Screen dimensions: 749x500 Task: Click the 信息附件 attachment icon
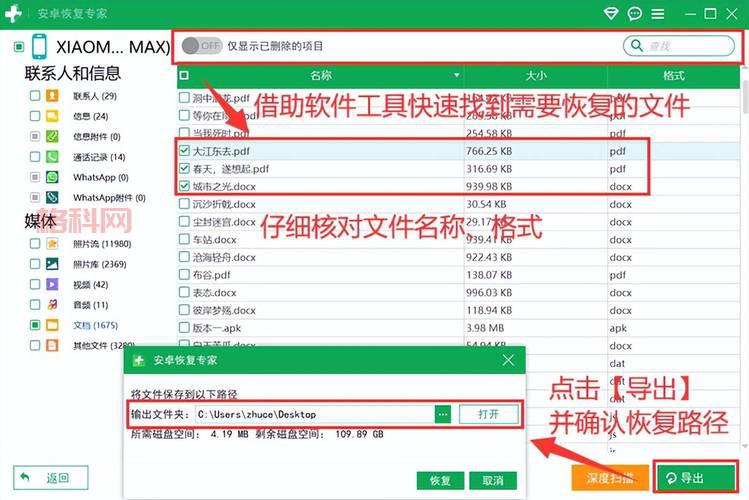(52, 137)
